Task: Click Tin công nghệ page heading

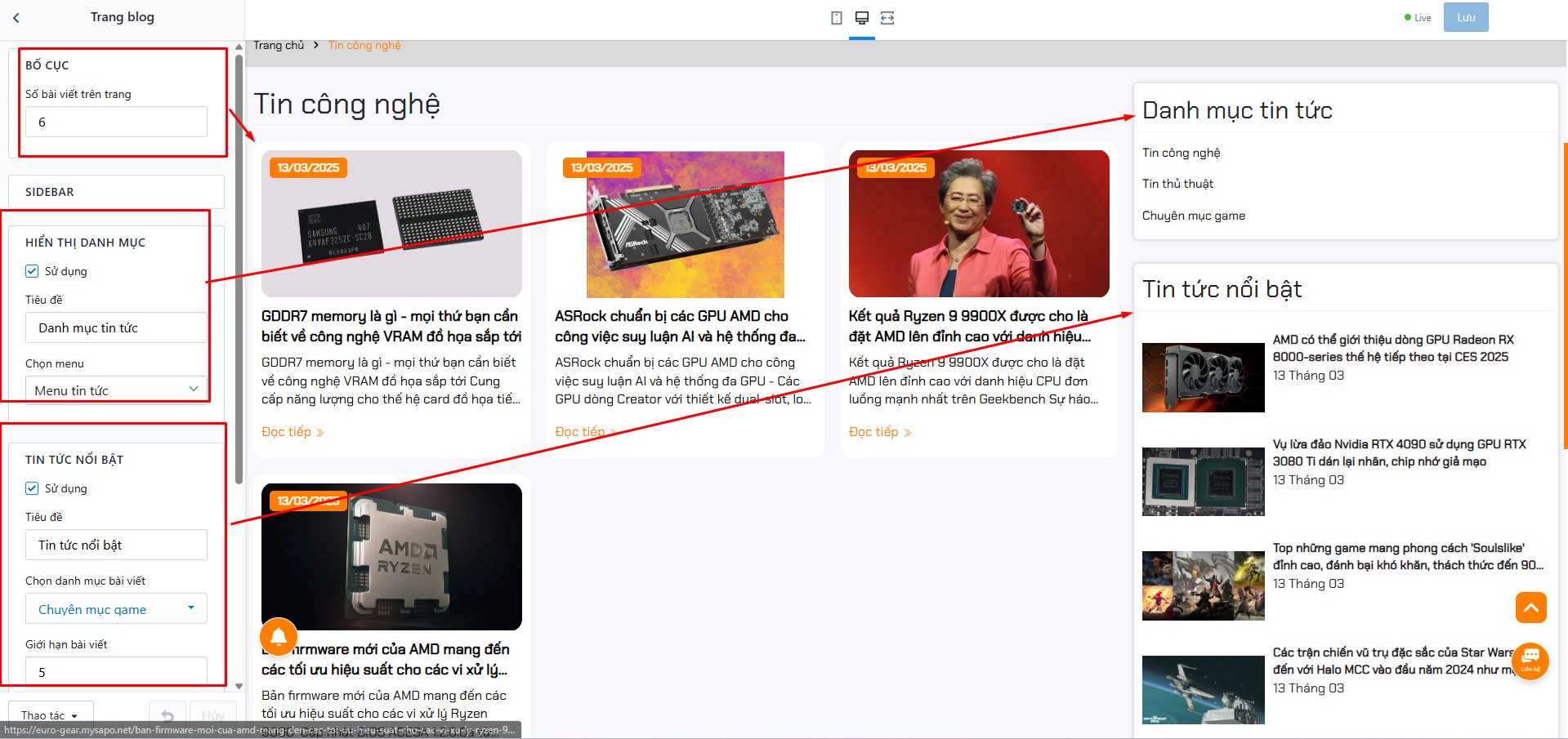Action: click(346, 104)
